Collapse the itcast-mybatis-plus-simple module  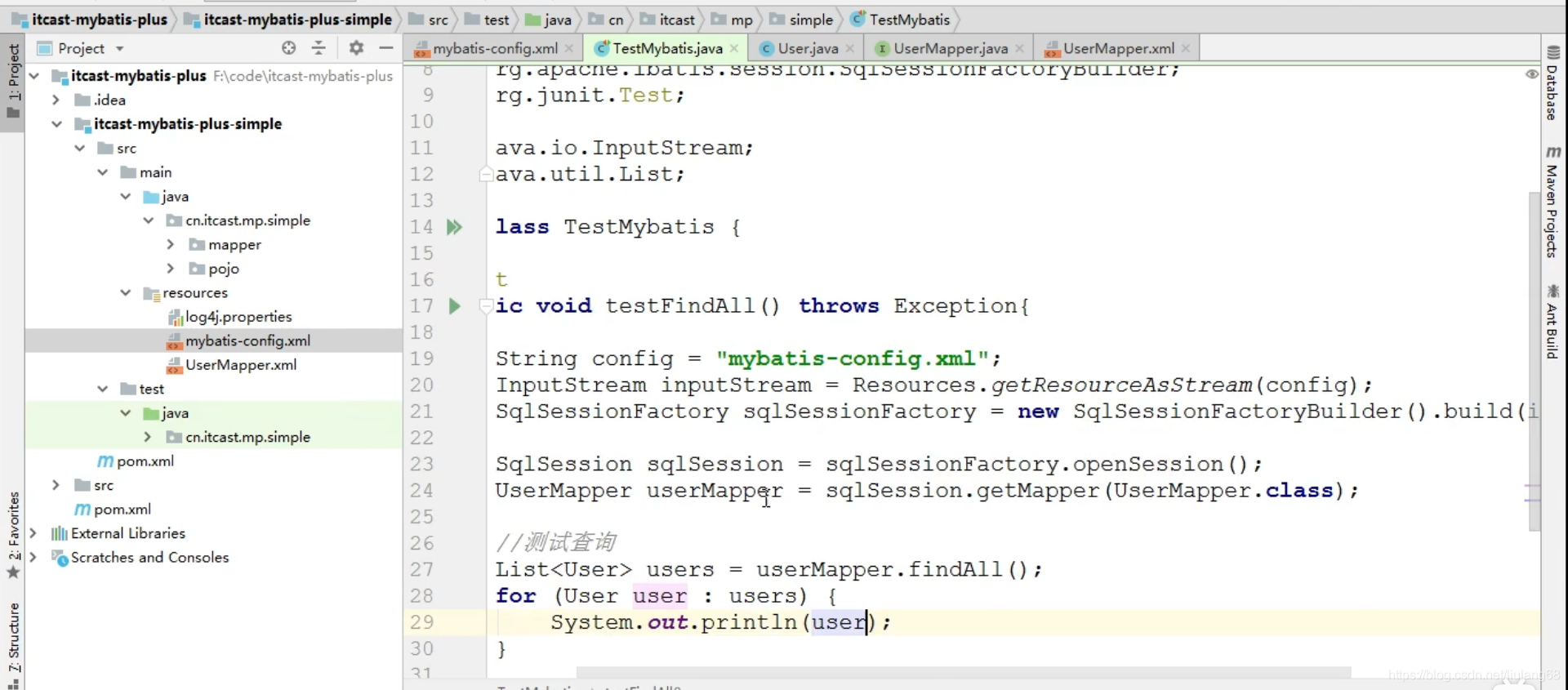click(x=56, y=124)
